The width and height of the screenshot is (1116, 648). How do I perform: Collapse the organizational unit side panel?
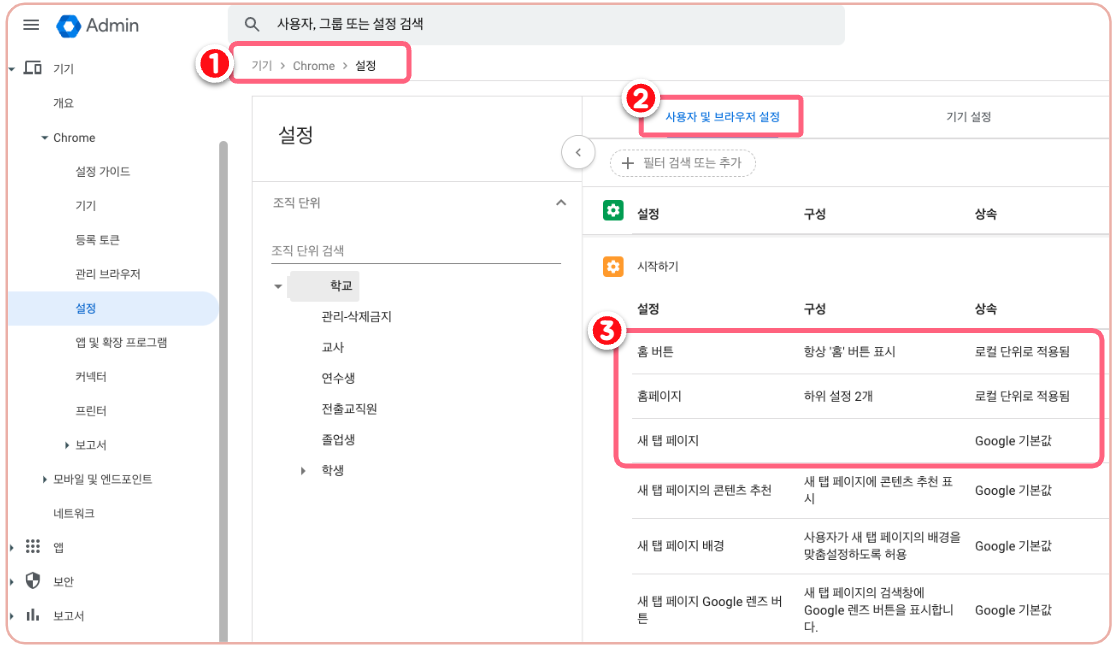pyautogui.click(x=578, y=152)
